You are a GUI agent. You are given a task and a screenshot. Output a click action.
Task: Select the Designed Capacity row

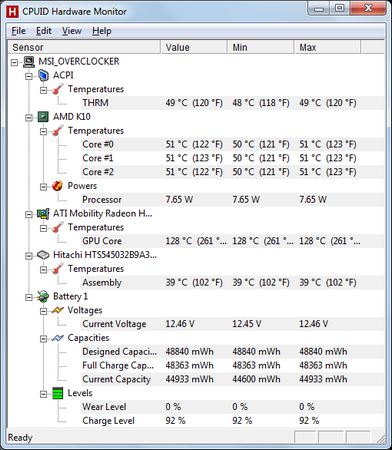232,352
